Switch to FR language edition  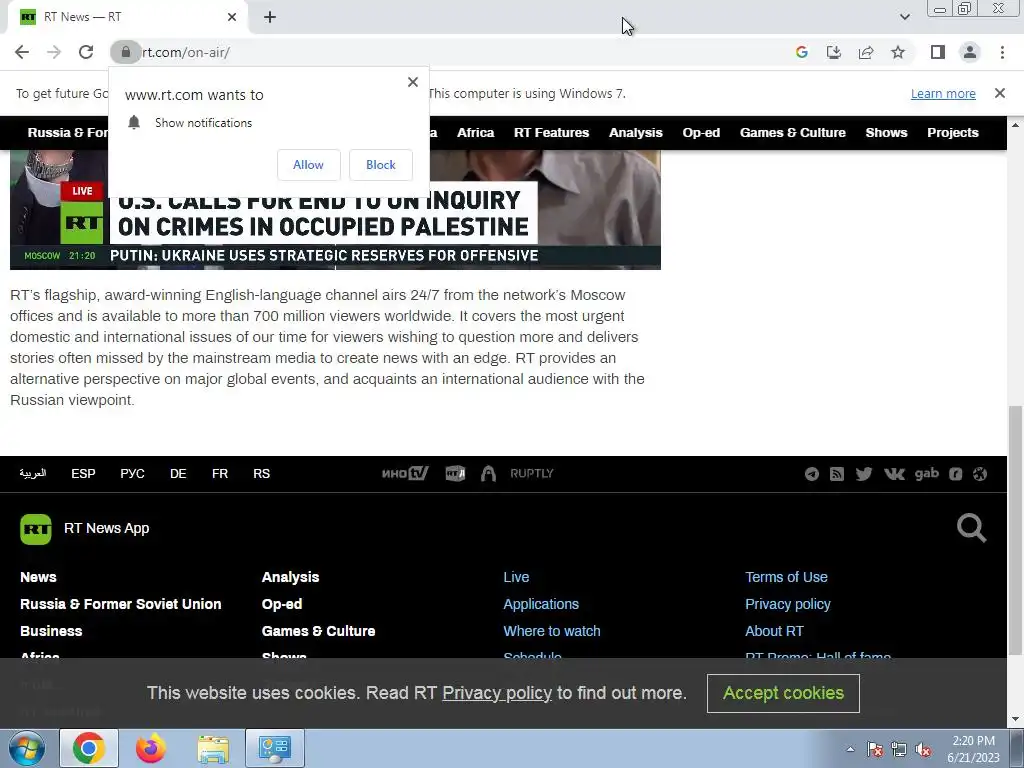[x=219, y=473]
